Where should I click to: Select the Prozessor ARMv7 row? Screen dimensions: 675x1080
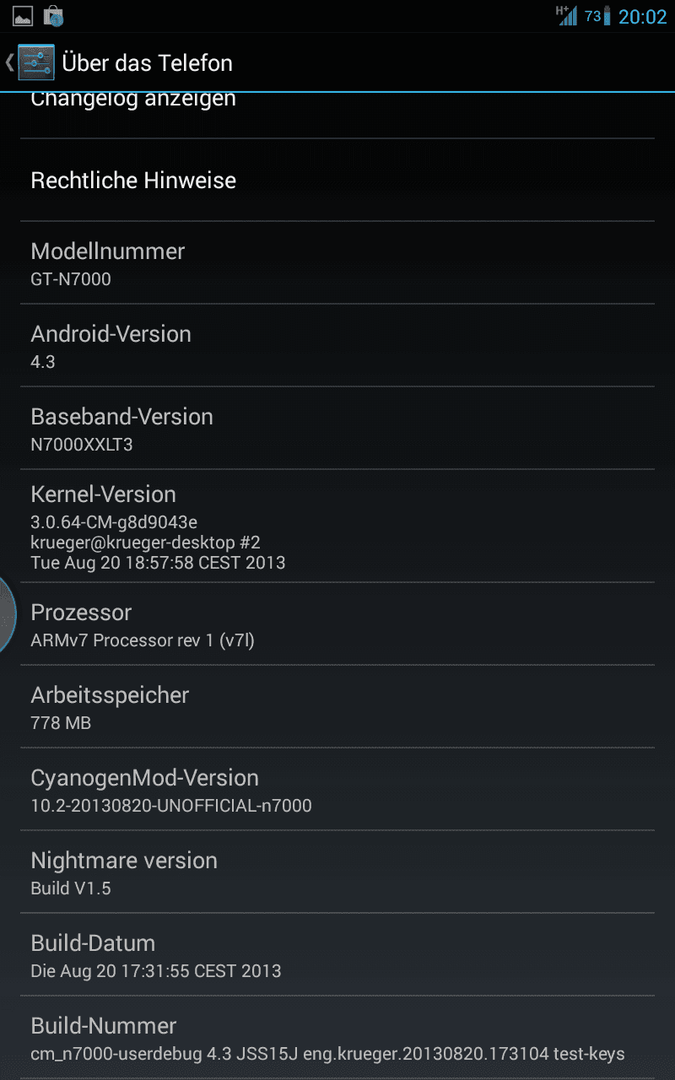click(x=338, y=623)
